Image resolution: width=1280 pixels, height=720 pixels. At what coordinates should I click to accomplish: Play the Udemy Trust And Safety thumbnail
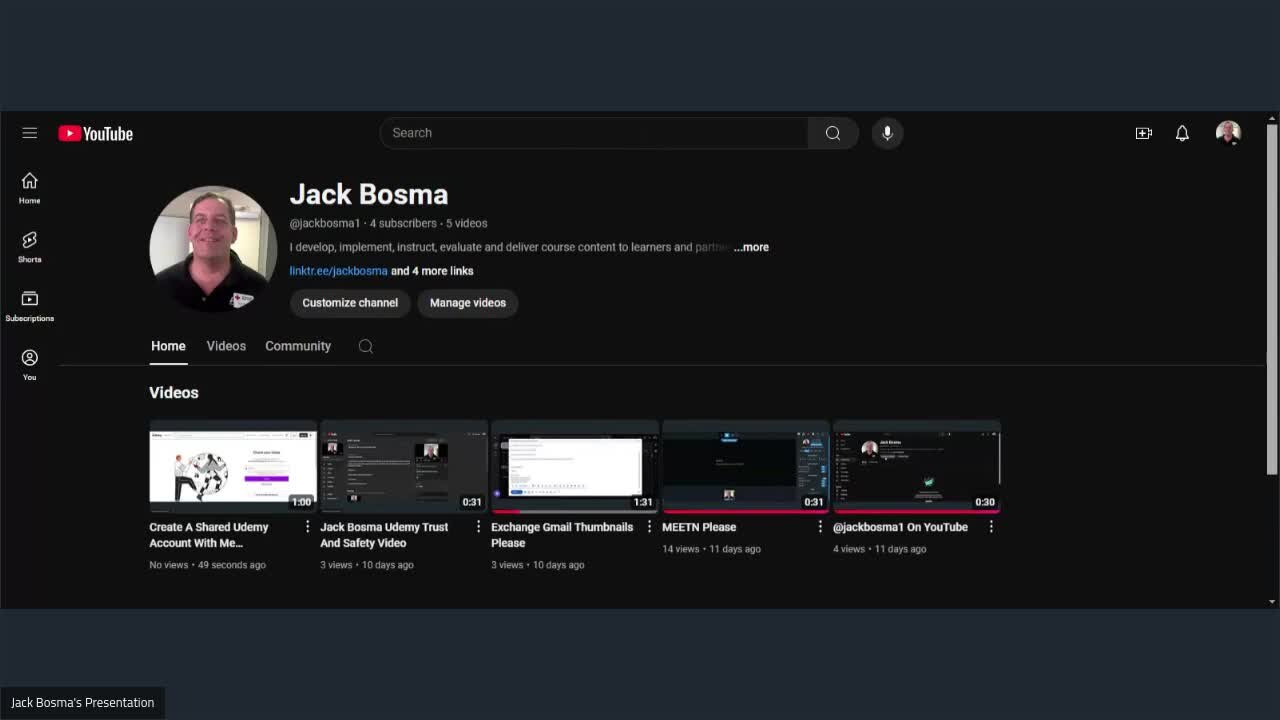tap(404, 467)
